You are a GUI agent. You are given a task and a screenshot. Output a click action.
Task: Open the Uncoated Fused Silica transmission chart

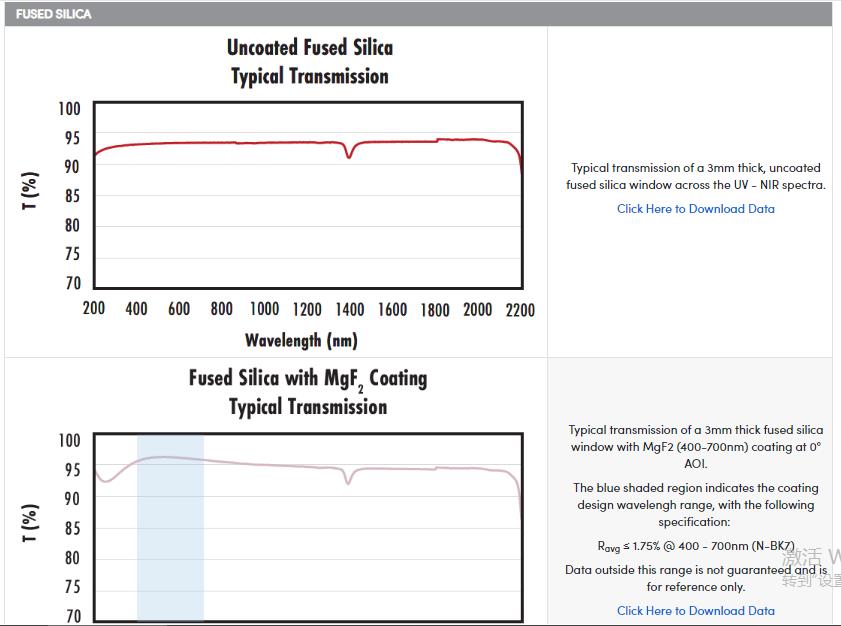tap(308, 195)
